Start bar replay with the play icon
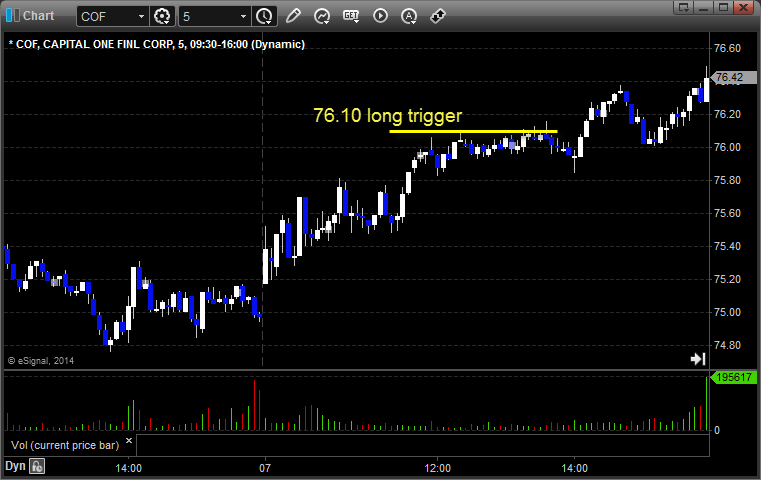 pos(380,16)
